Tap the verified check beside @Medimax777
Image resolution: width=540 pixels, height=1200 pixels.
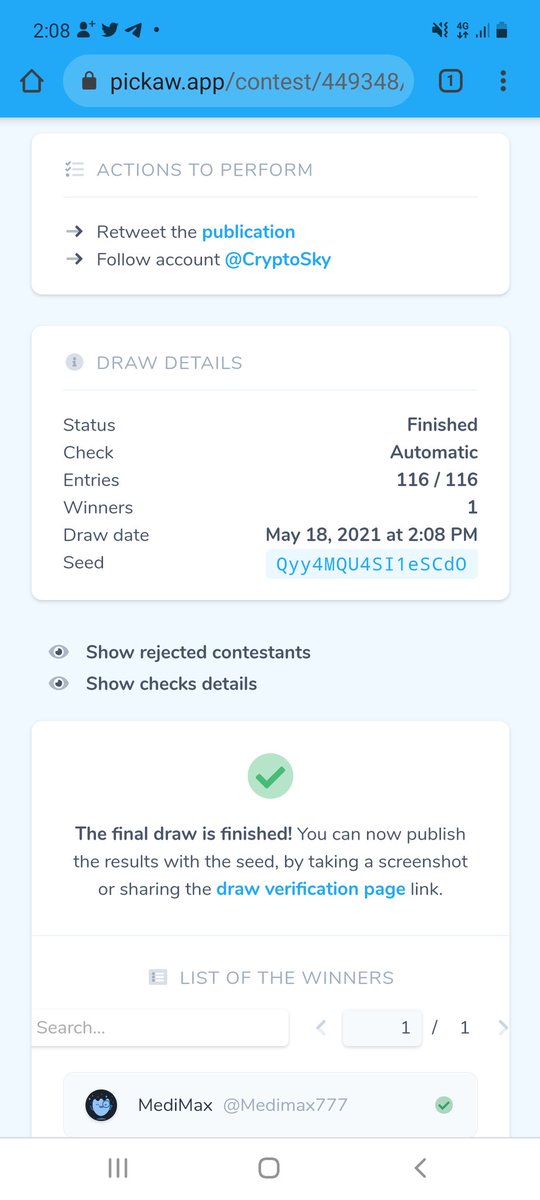(x=444, y=1105)
